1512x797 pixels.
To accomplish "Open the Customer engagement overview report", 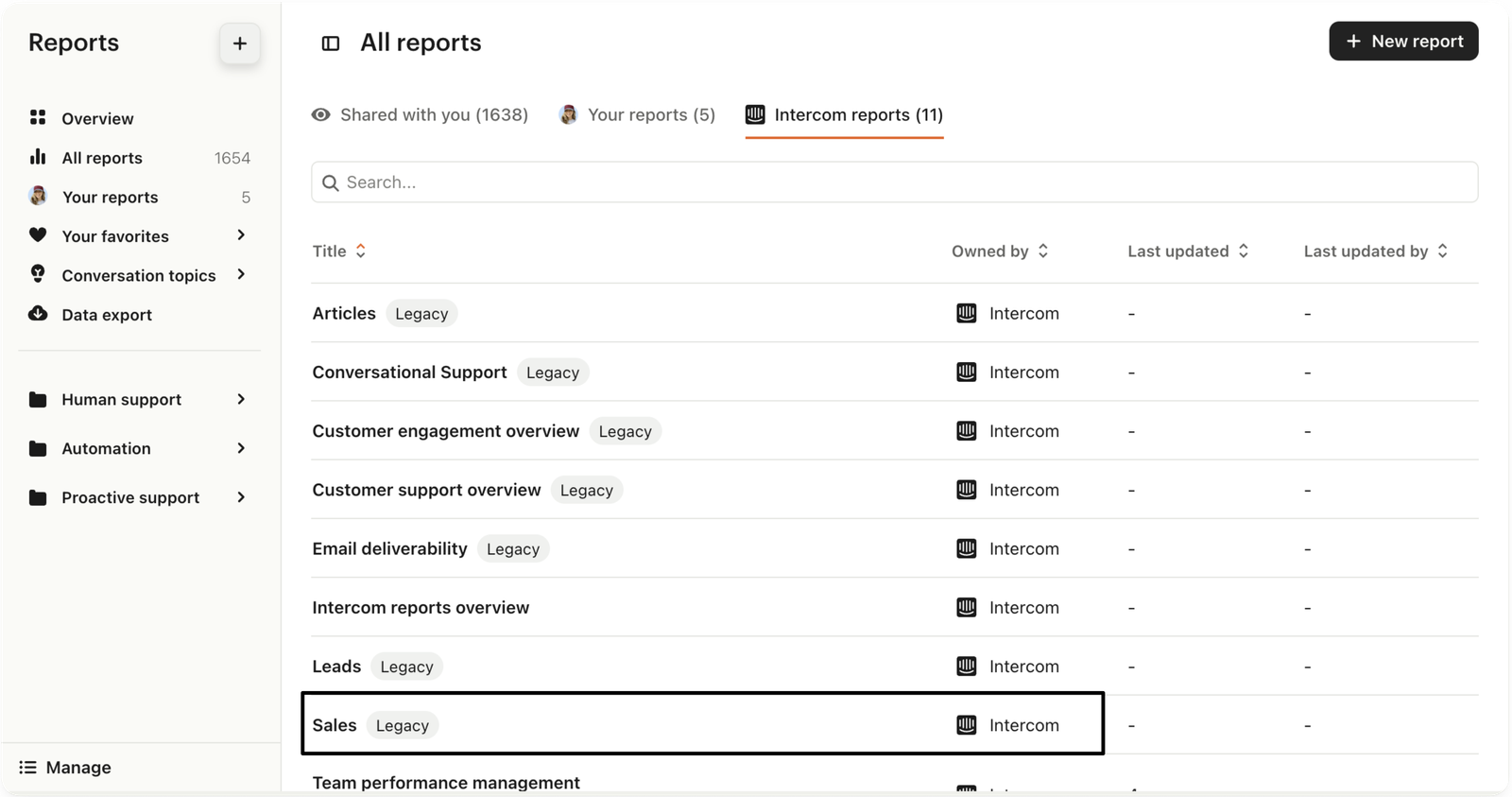I will [445, 430].
